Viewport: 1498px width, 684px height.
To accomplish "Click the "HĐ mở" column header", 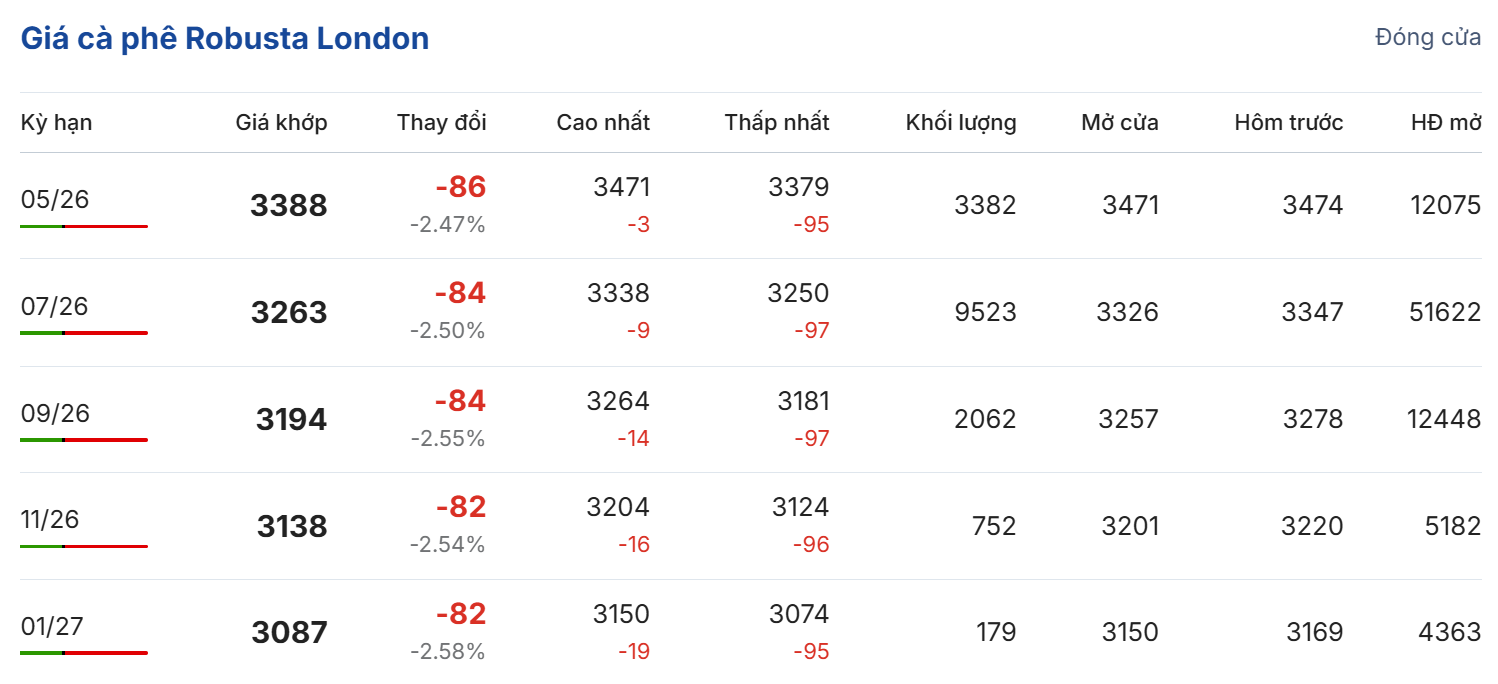I will pos(1445,123).
